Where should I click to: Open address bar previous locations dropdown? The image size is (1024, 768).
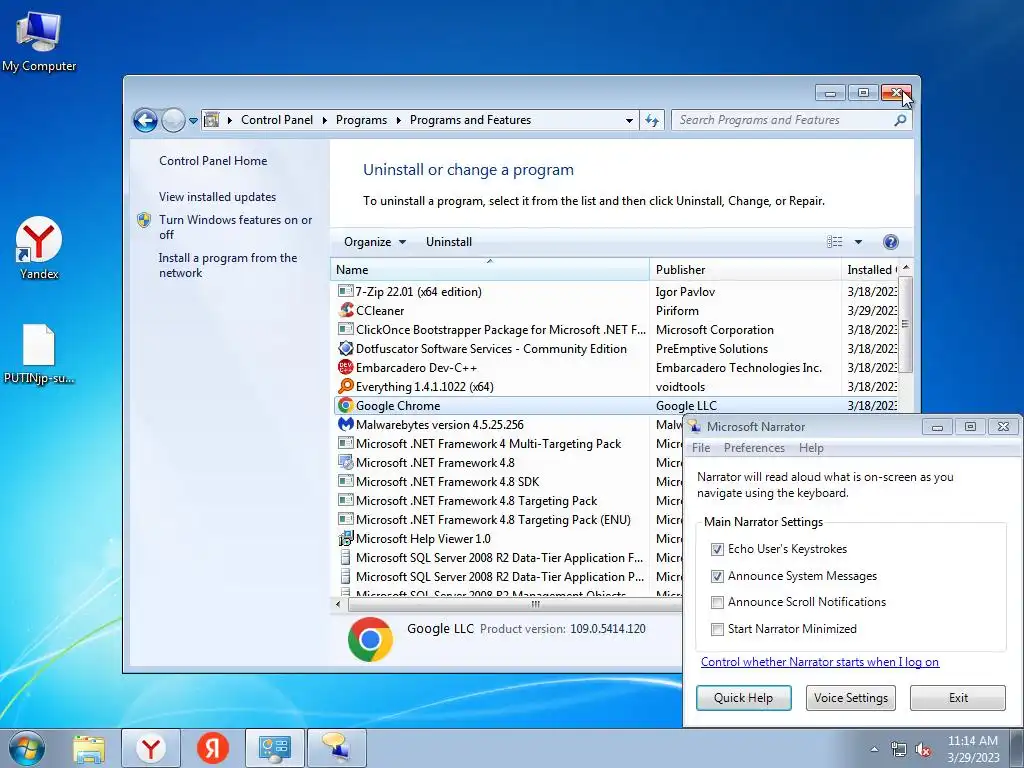(x=629, y=121)
